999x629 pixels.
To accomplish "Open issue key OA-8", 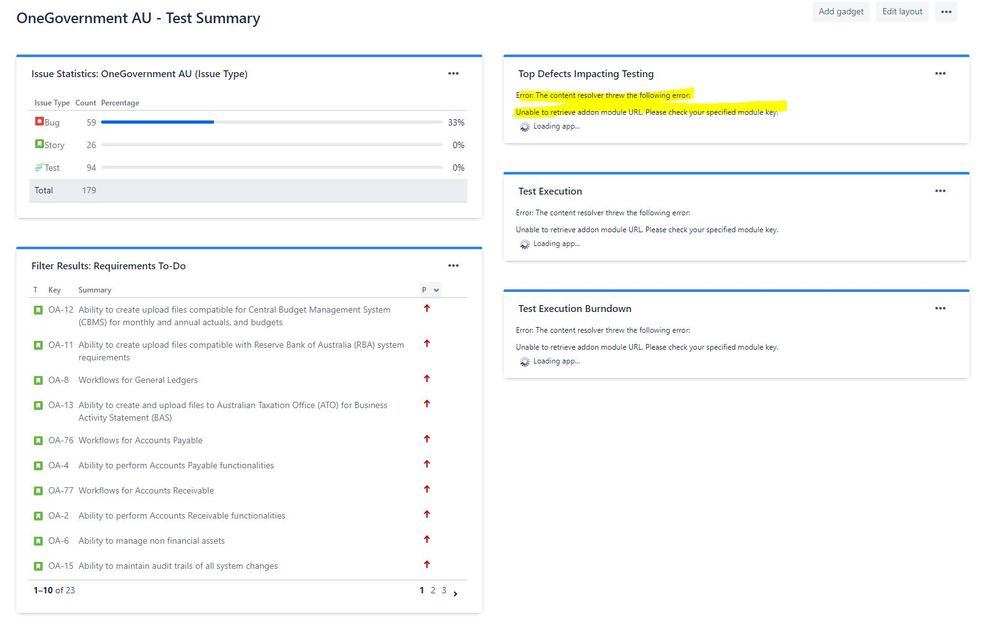I will click(58, 380).
